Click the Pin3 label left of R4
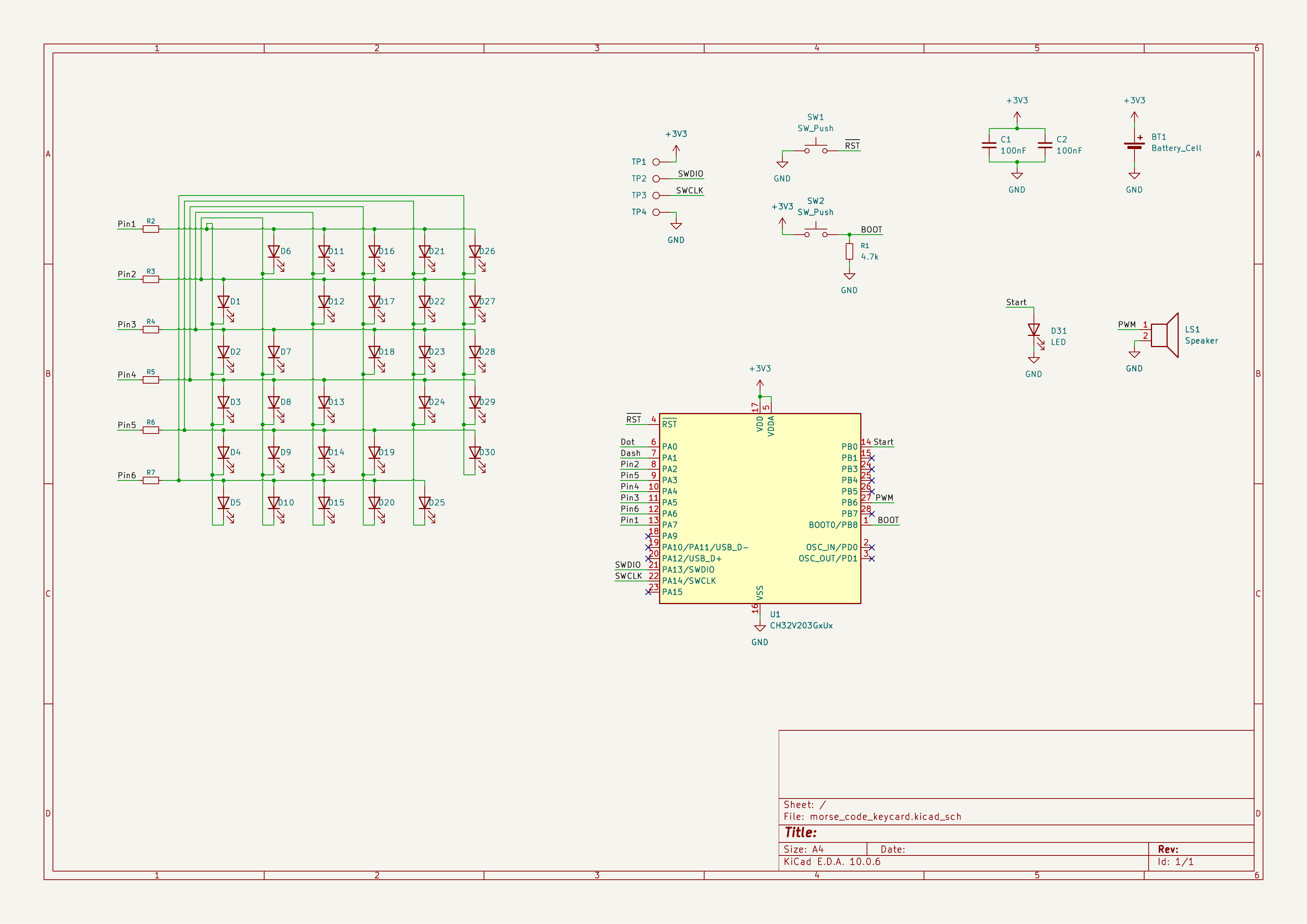The height and width of the screenshot is (924, 1307). click(127, 325)
